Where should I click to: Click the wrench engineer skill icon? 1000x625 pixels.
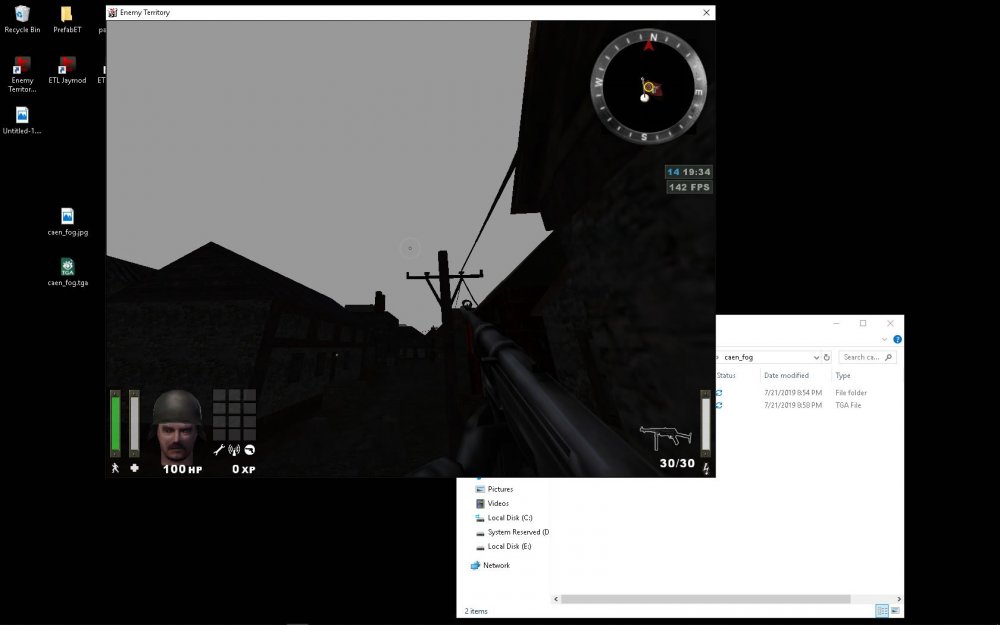(x=219, y=450)
